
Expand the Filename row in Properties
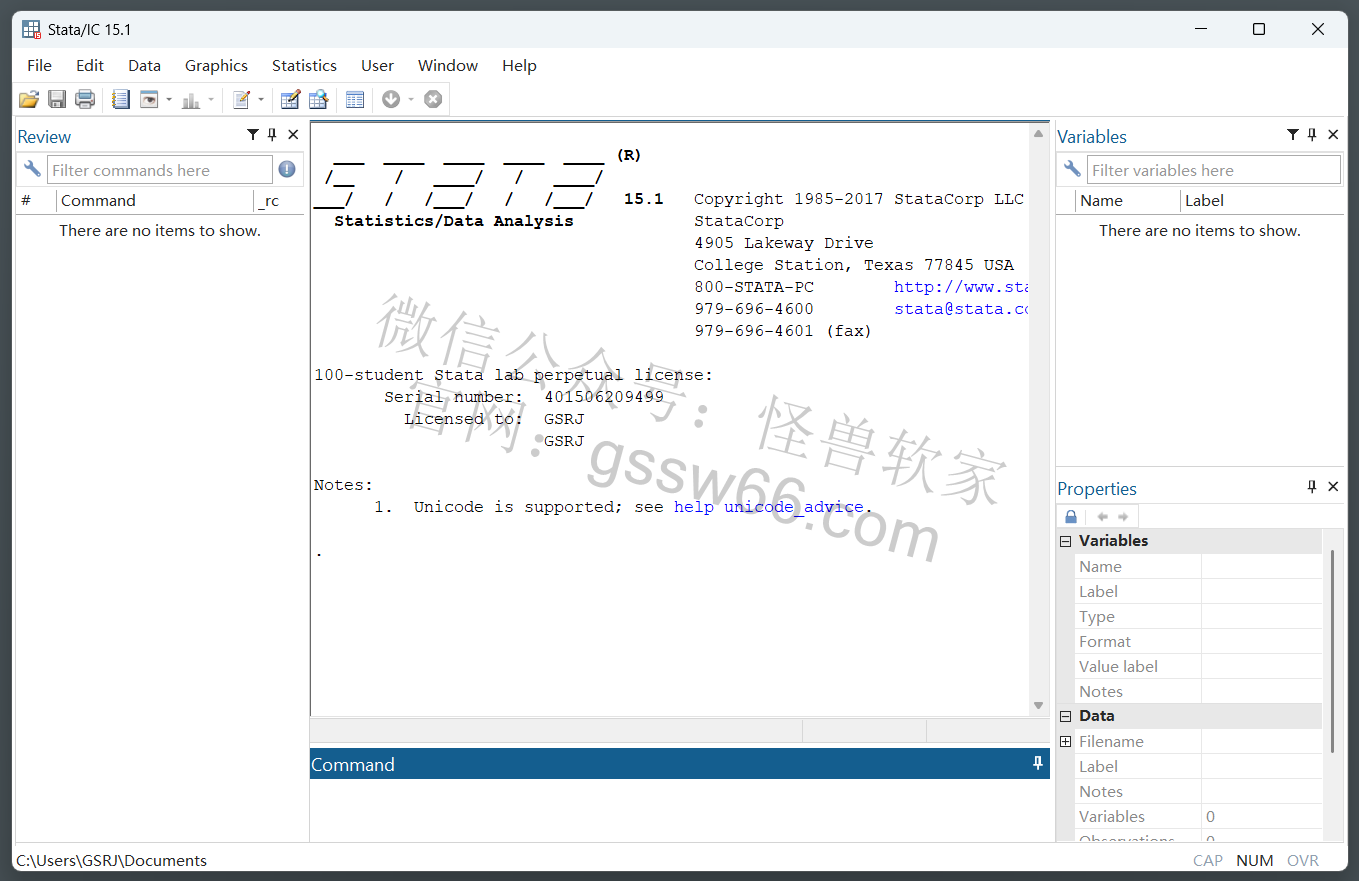pos(1065,741)
